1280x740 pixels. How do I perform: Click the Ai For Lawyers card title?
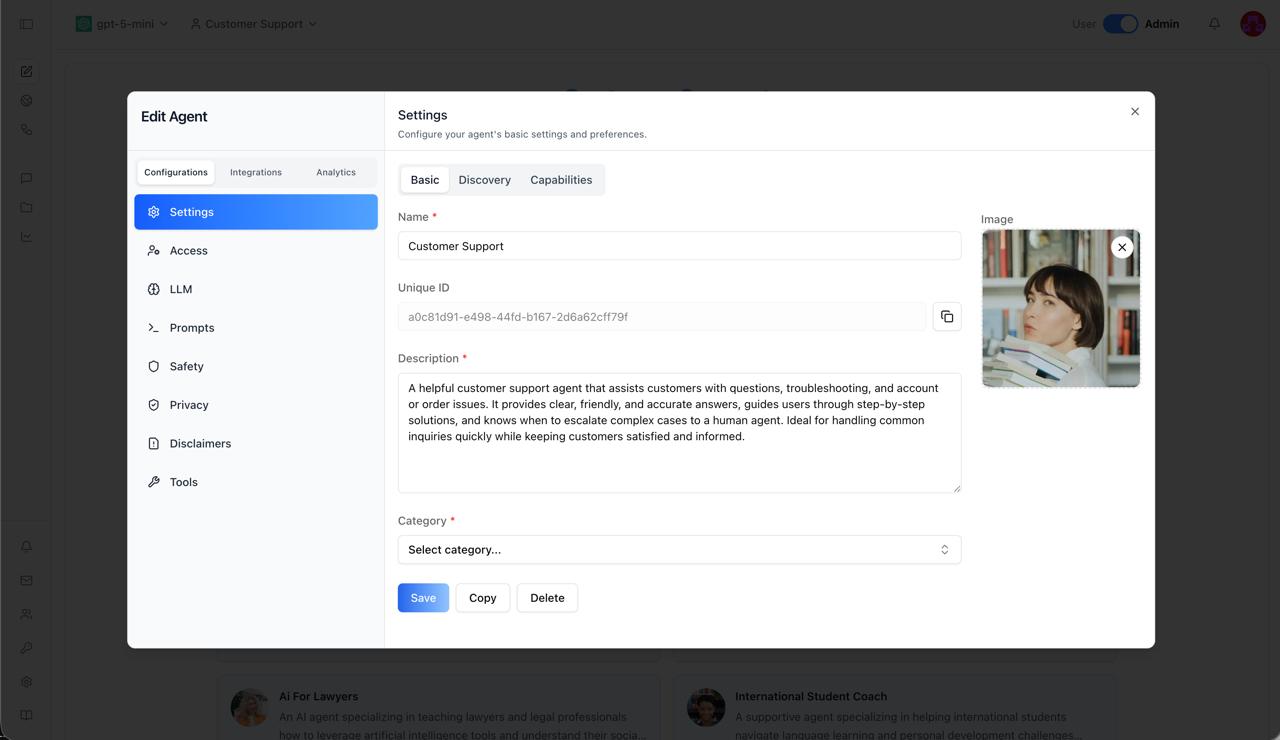[318, 696]
